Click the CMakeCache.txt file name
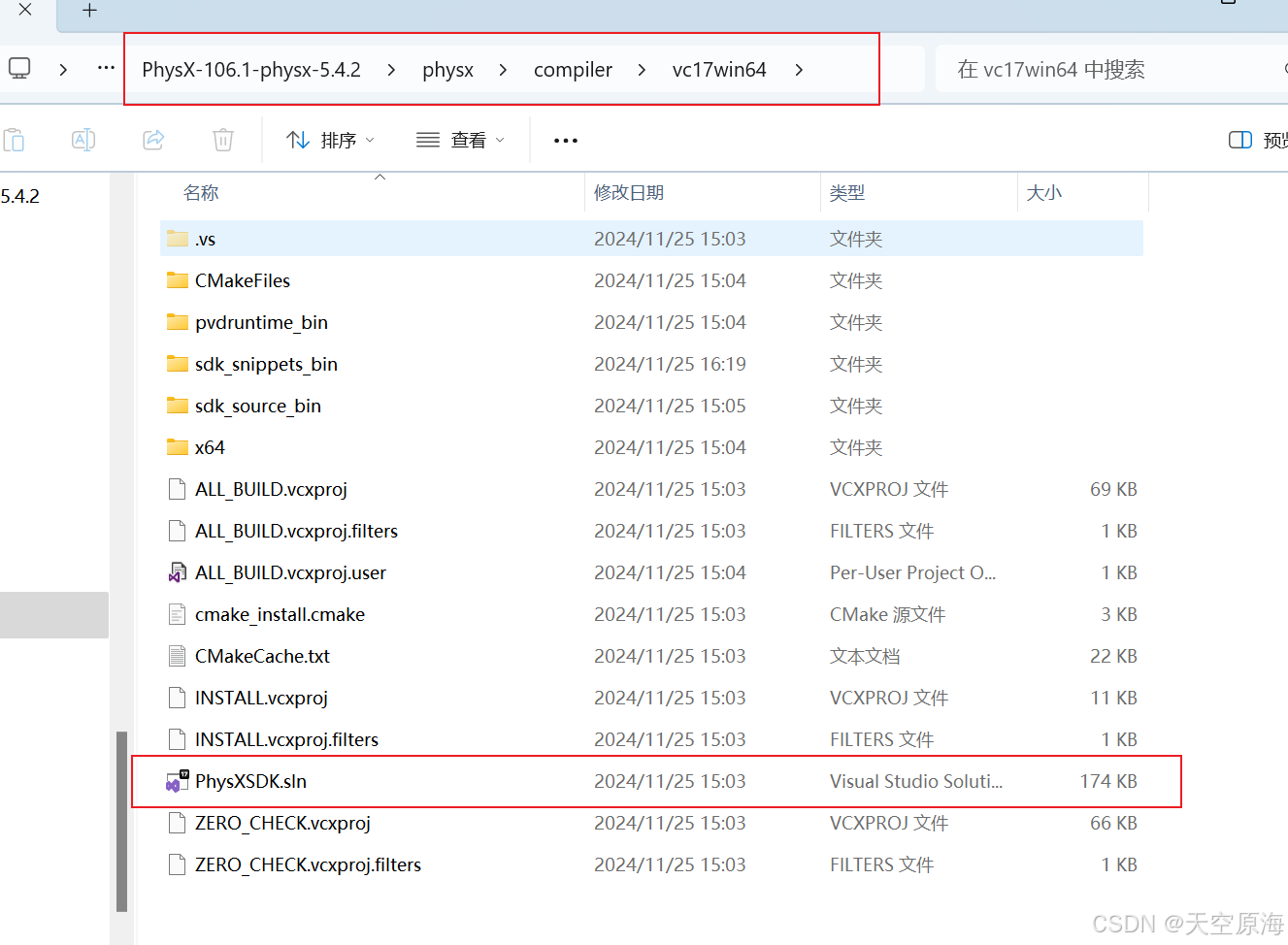The image size is (1288, 945). (262, 656)
